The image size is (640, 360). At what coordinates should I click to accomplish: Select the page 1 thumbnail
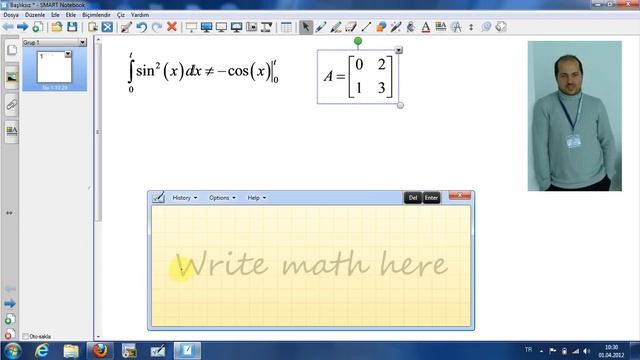tap(54, 67)
